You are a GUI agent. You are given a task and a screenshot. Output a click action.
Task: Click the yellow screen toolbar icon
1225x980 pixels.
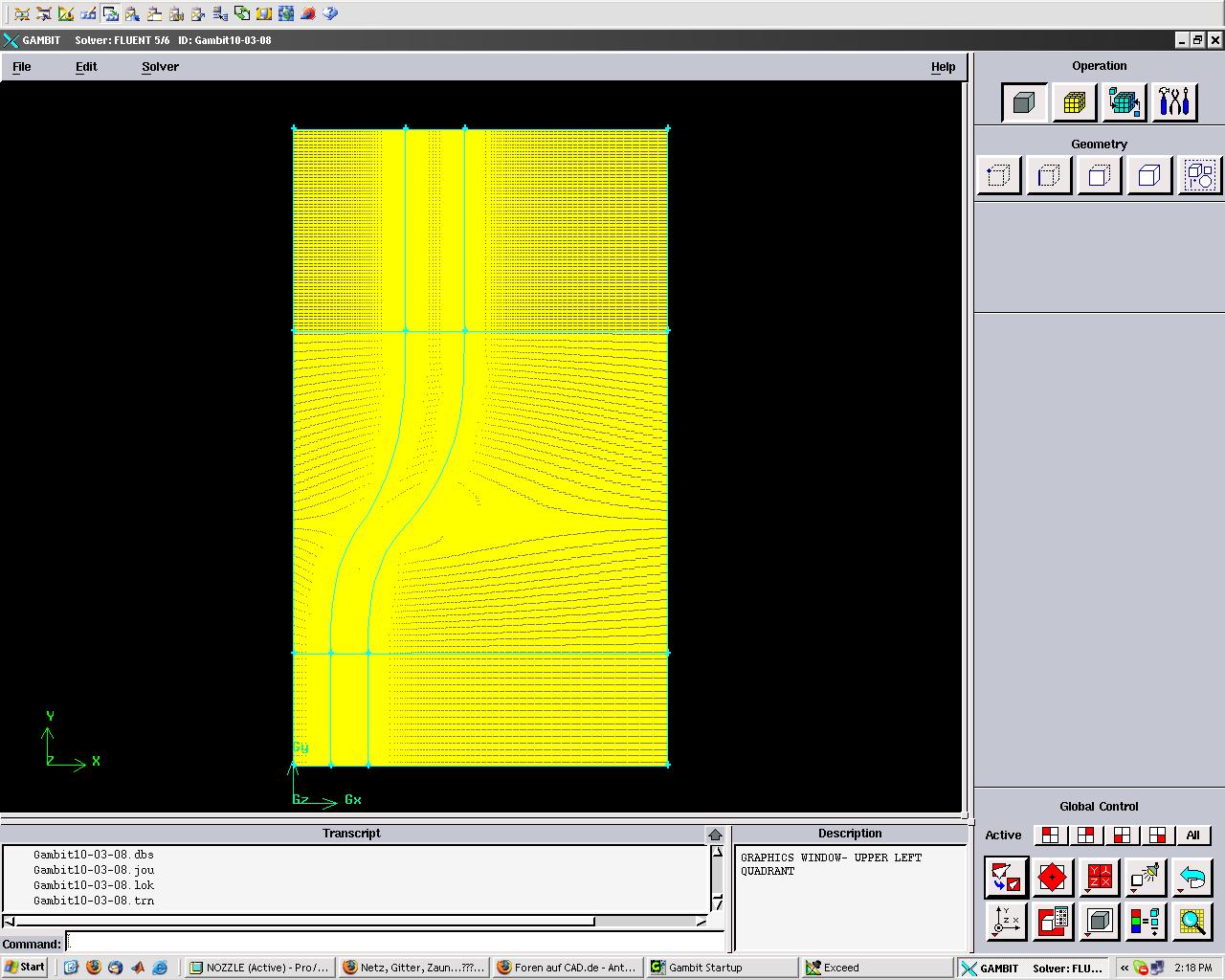264,13
